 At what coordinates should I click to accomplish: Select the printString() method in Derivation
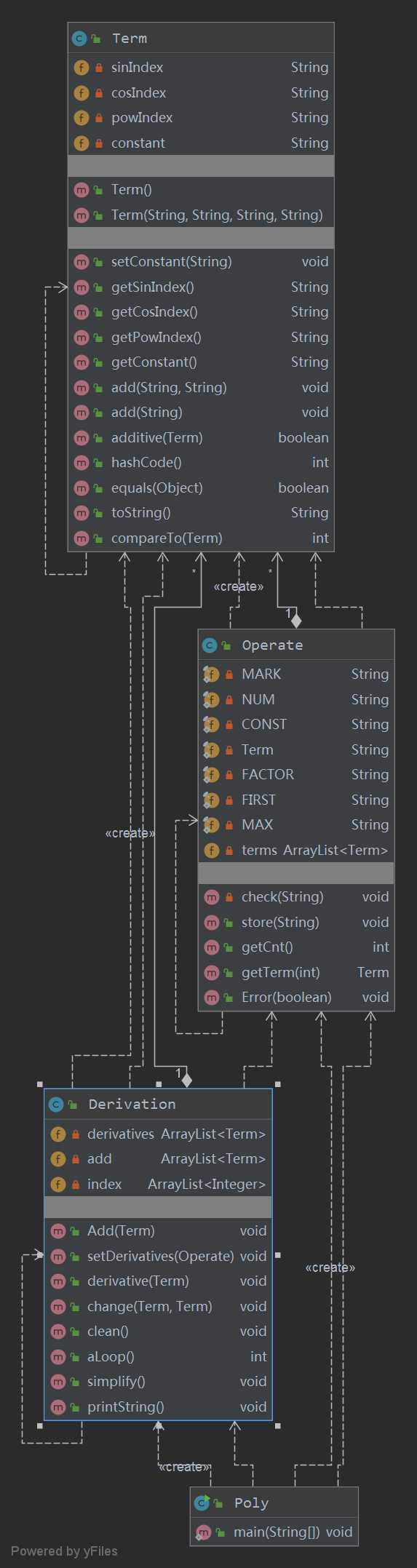coord(158,1407)
